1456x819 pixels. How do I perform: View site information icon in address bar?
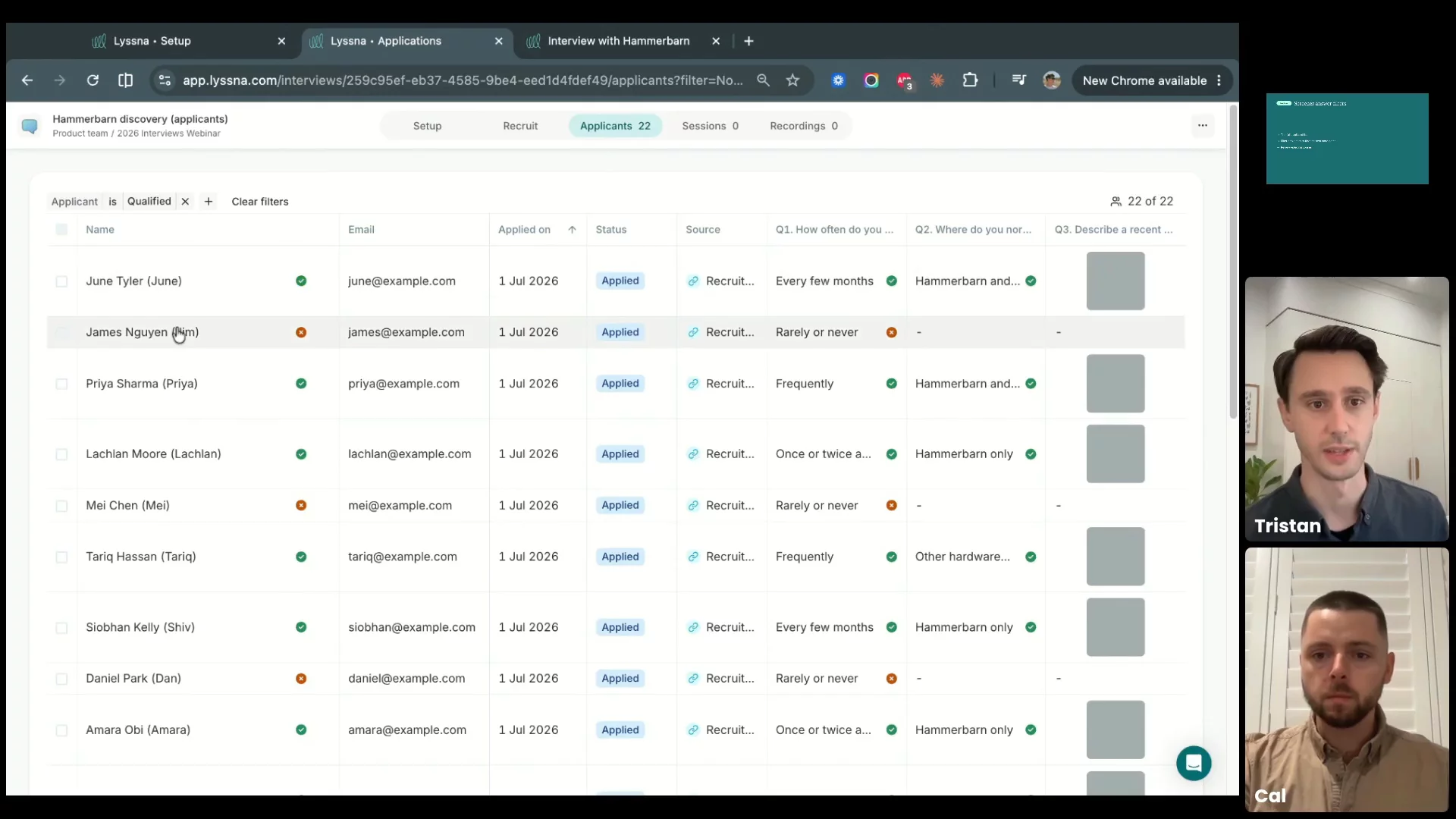pyautogui.click(x=165, y=80)
